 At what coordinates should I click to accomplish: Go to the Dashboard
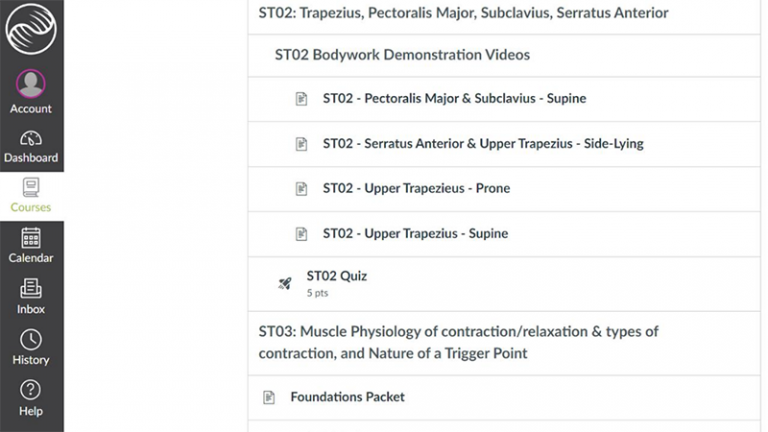click(x=31, y=146)
